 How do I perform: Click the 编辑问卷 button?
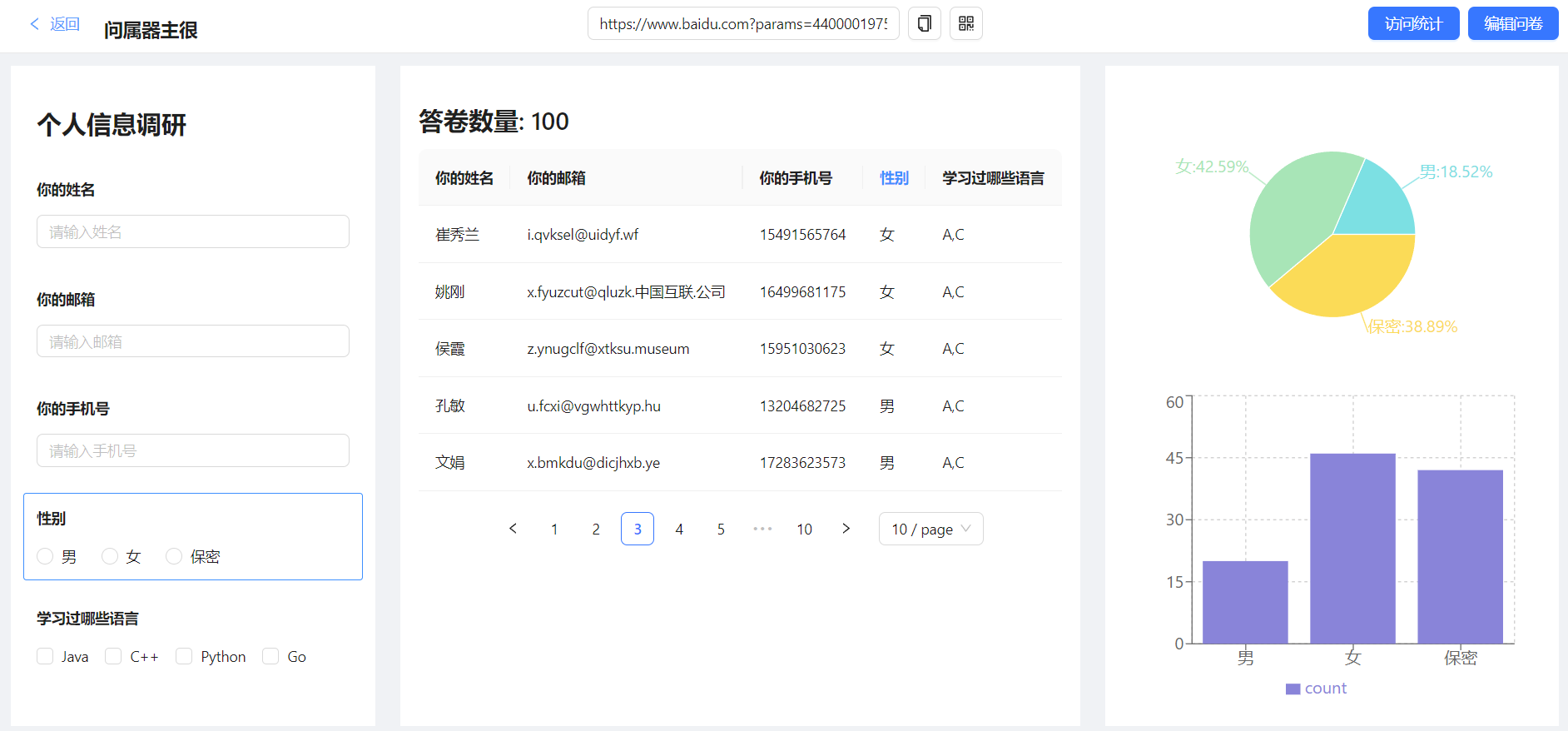[1513, 23]
